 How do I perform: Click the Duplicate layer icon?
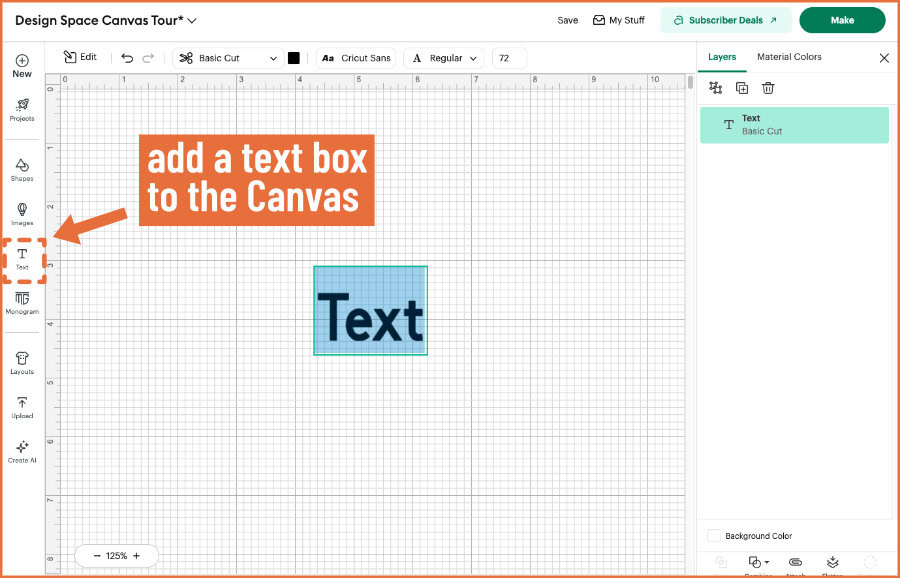[x=742, y=88]
